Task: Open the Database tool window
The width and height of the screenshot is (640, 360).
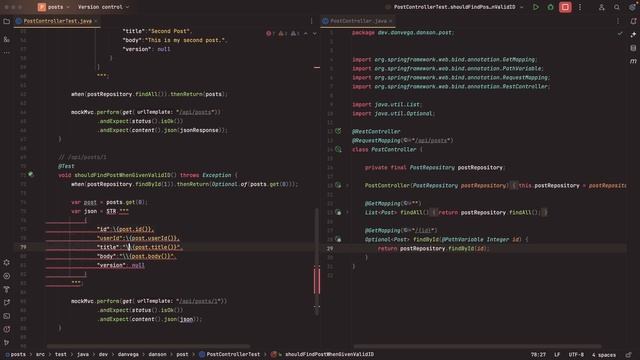Action: (x=633, y=48)
